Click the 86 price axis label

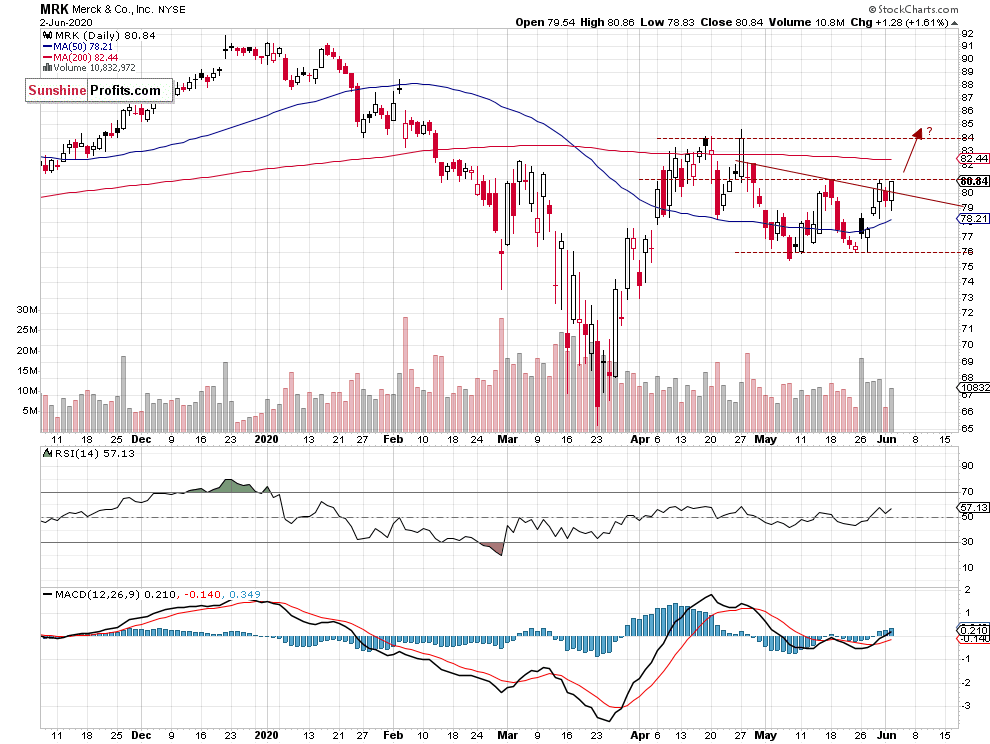tap(967, 111)
